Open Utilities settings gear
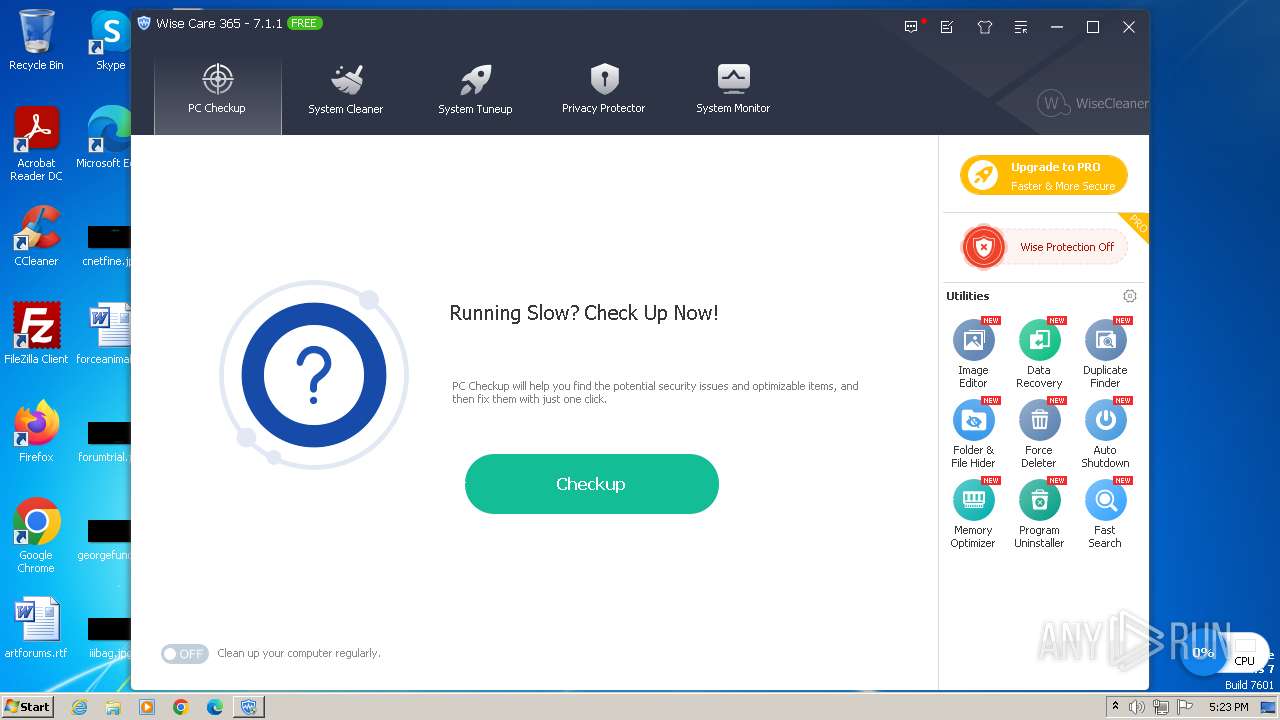This screenshot has height=720, width=1280. (1130, 296)
